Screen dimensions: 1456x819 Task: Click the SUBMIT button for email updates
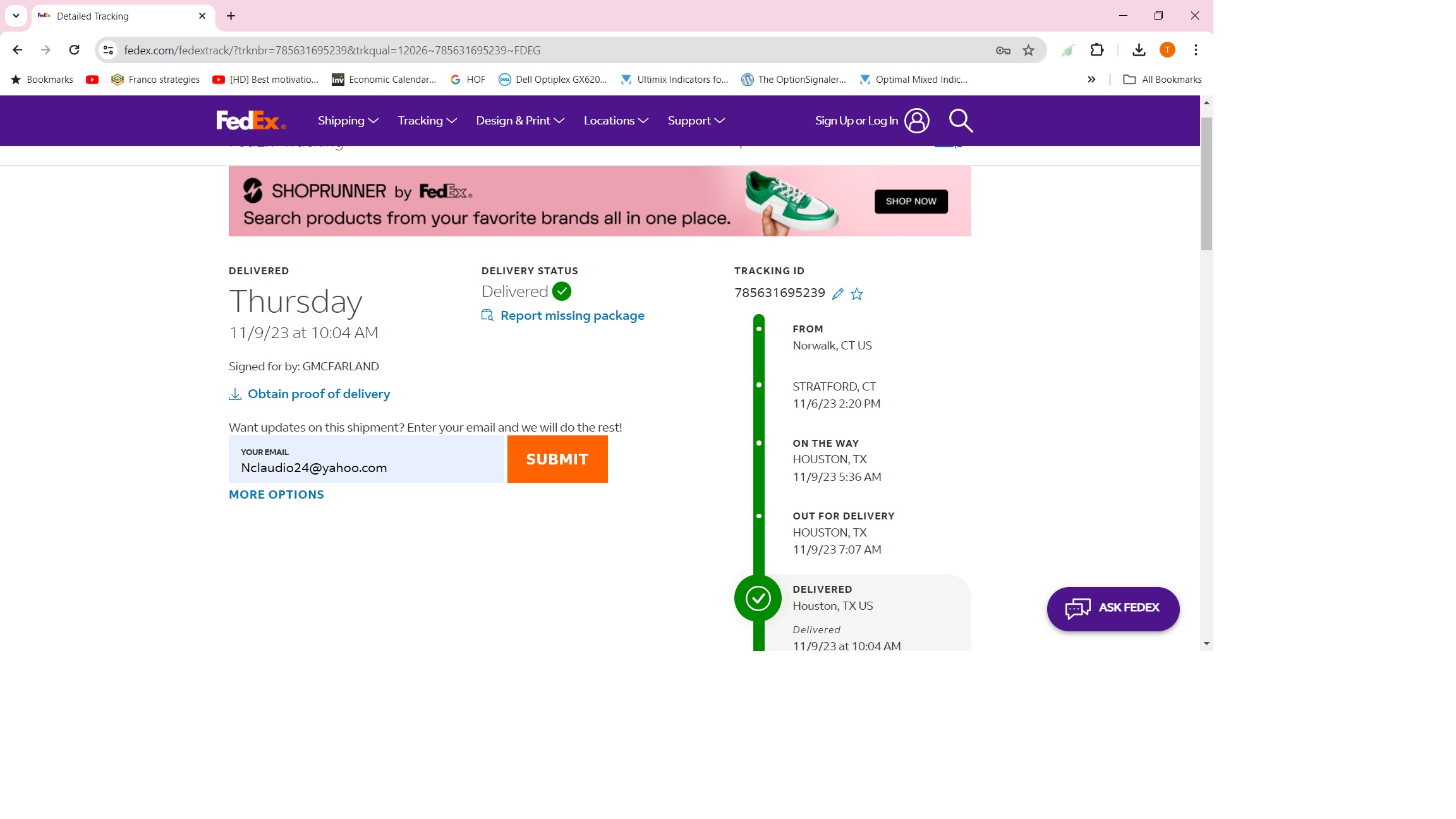[557, 459]
